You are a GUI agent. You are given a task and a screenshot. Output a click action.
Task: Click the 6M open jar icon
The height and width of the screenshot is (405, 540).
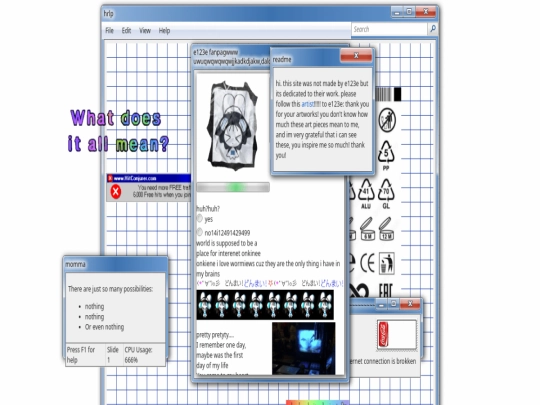tap(367, 229)
